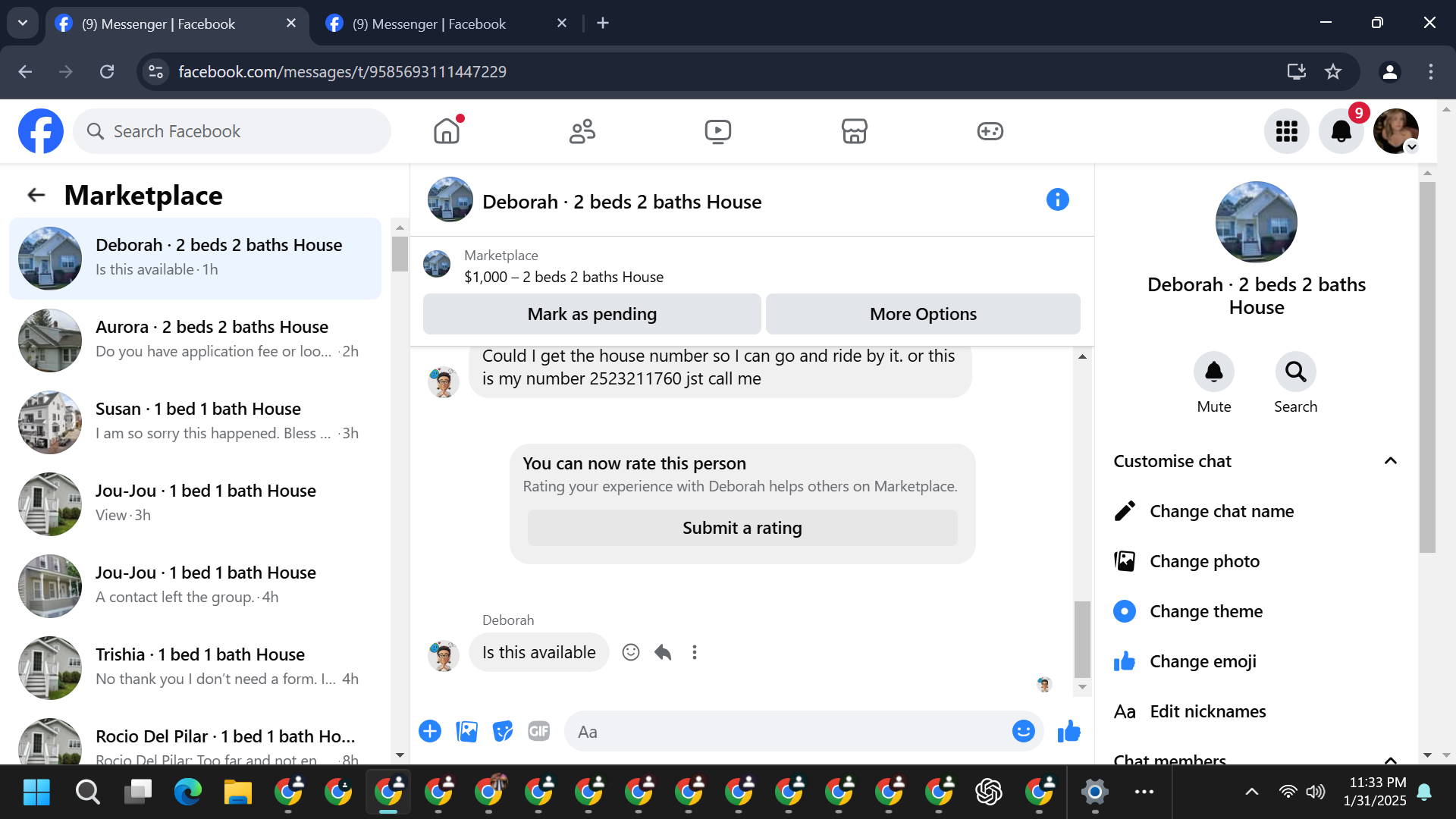Open the emoji picker in message field

(1024, 731)
